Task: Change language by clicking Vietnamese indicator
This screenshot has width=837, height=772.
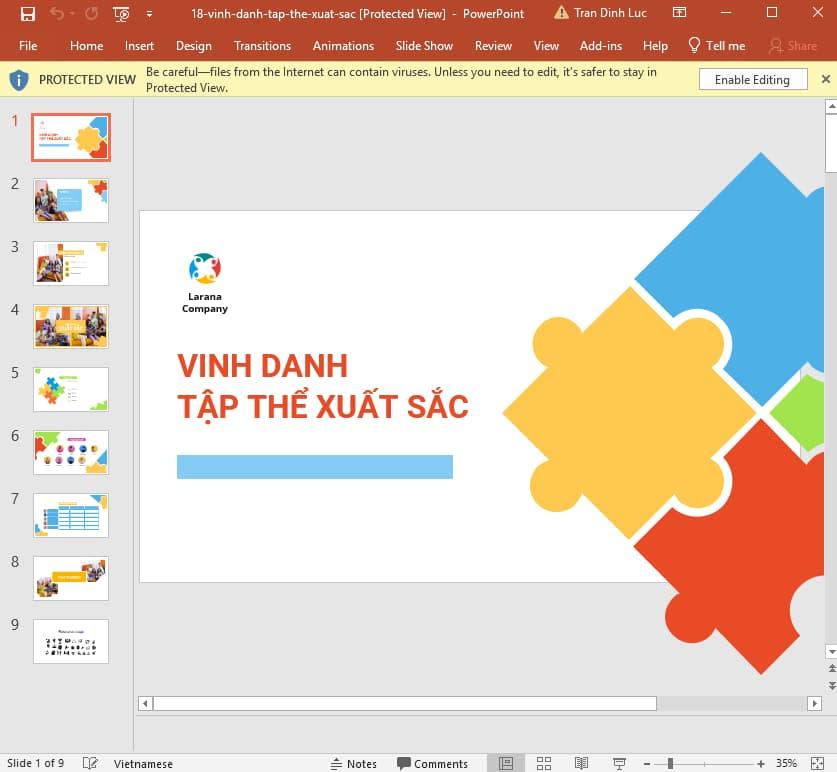Action: [x=143, y=763]
